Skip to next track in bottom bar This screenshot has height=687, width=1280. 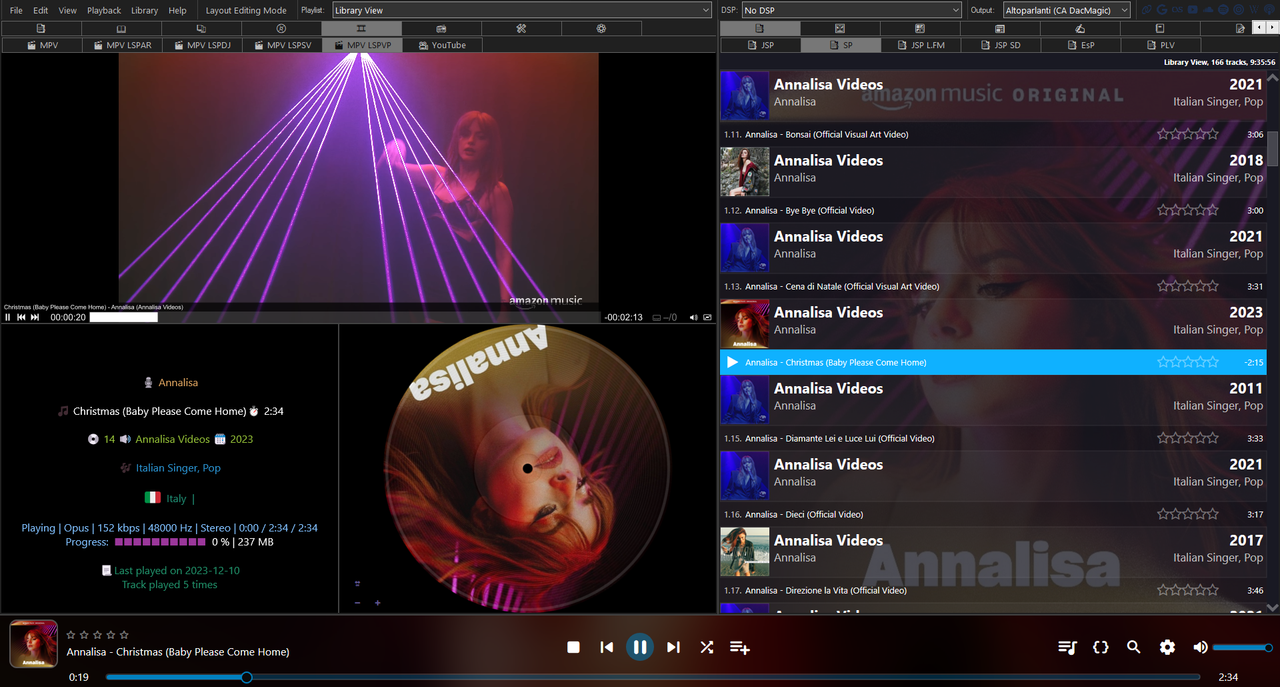[673, 647]
